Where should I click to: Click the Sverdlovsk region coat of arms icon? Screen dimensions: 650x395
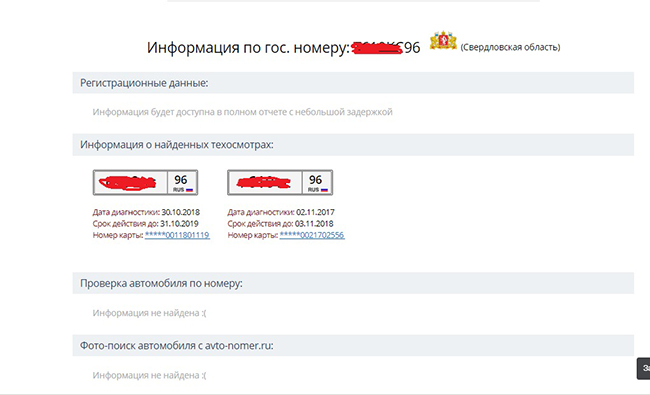click(x=443, y=41)
